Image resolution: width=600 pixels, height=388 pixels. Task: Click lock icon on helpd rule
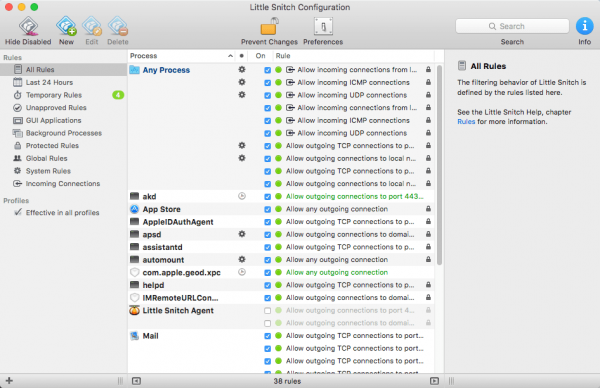pos(428,284)
